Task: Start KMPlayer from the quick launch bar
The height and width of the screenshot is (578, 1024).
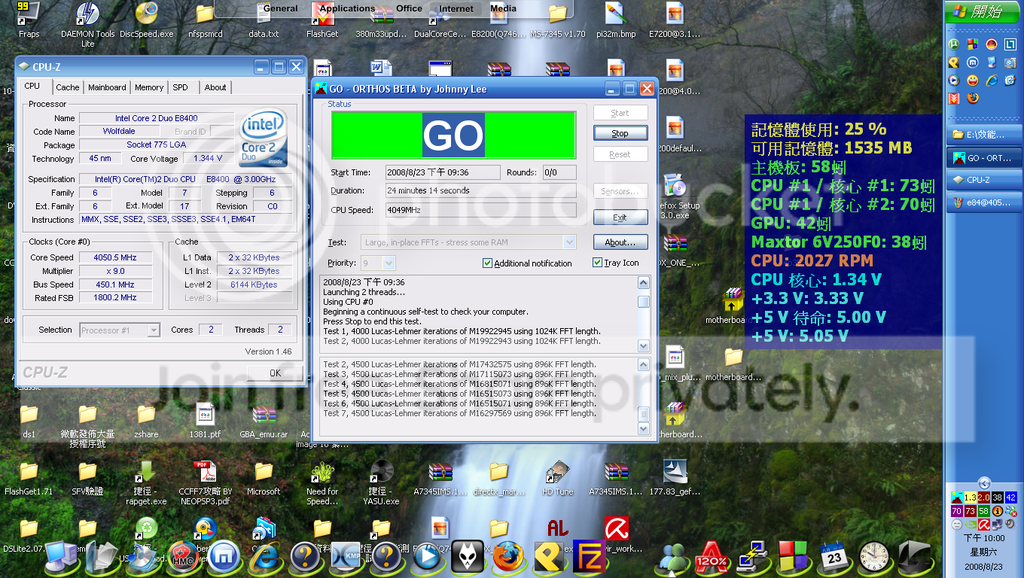Action: tap(345, 558)
